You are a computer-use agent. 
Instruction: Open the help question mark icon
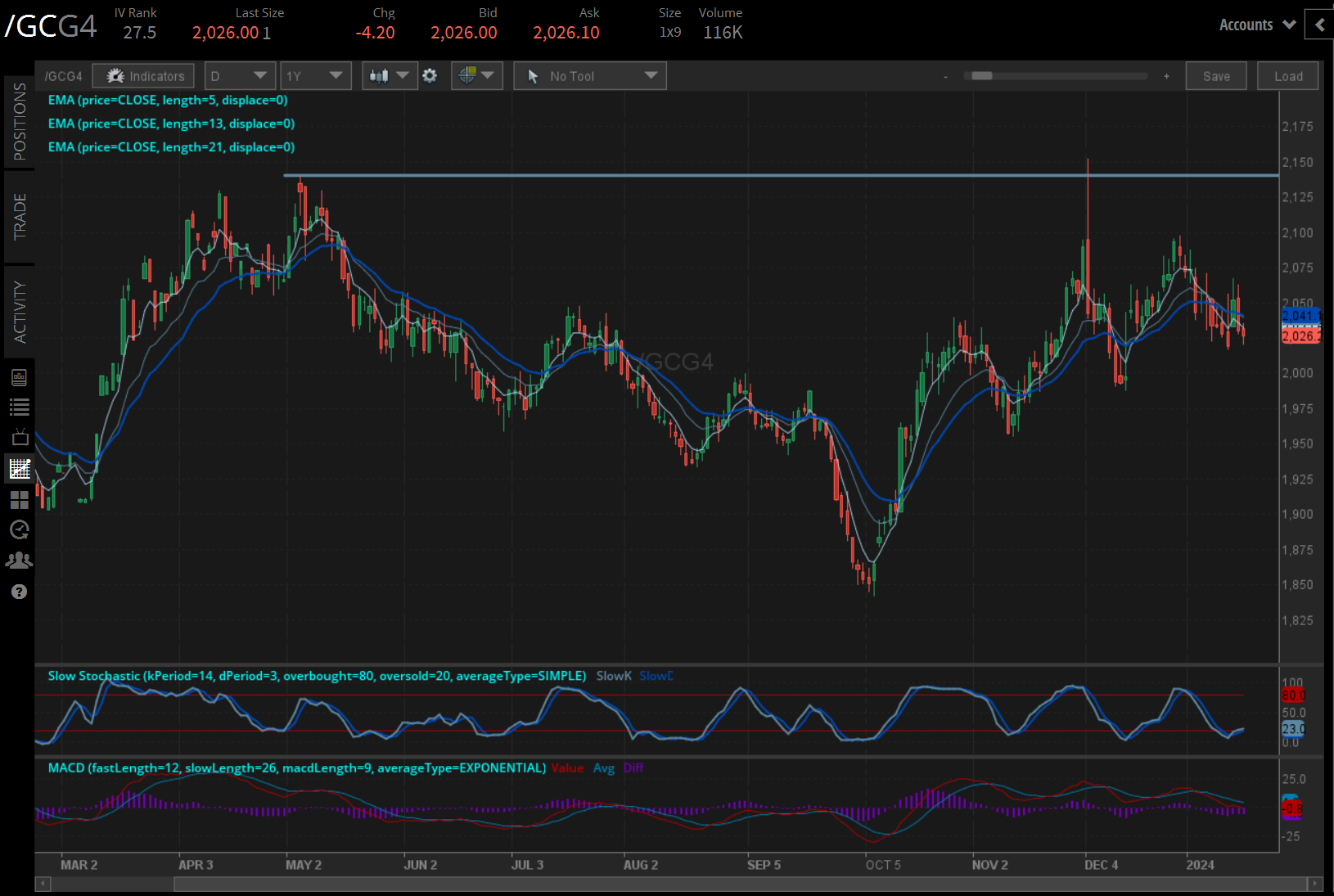20,592
